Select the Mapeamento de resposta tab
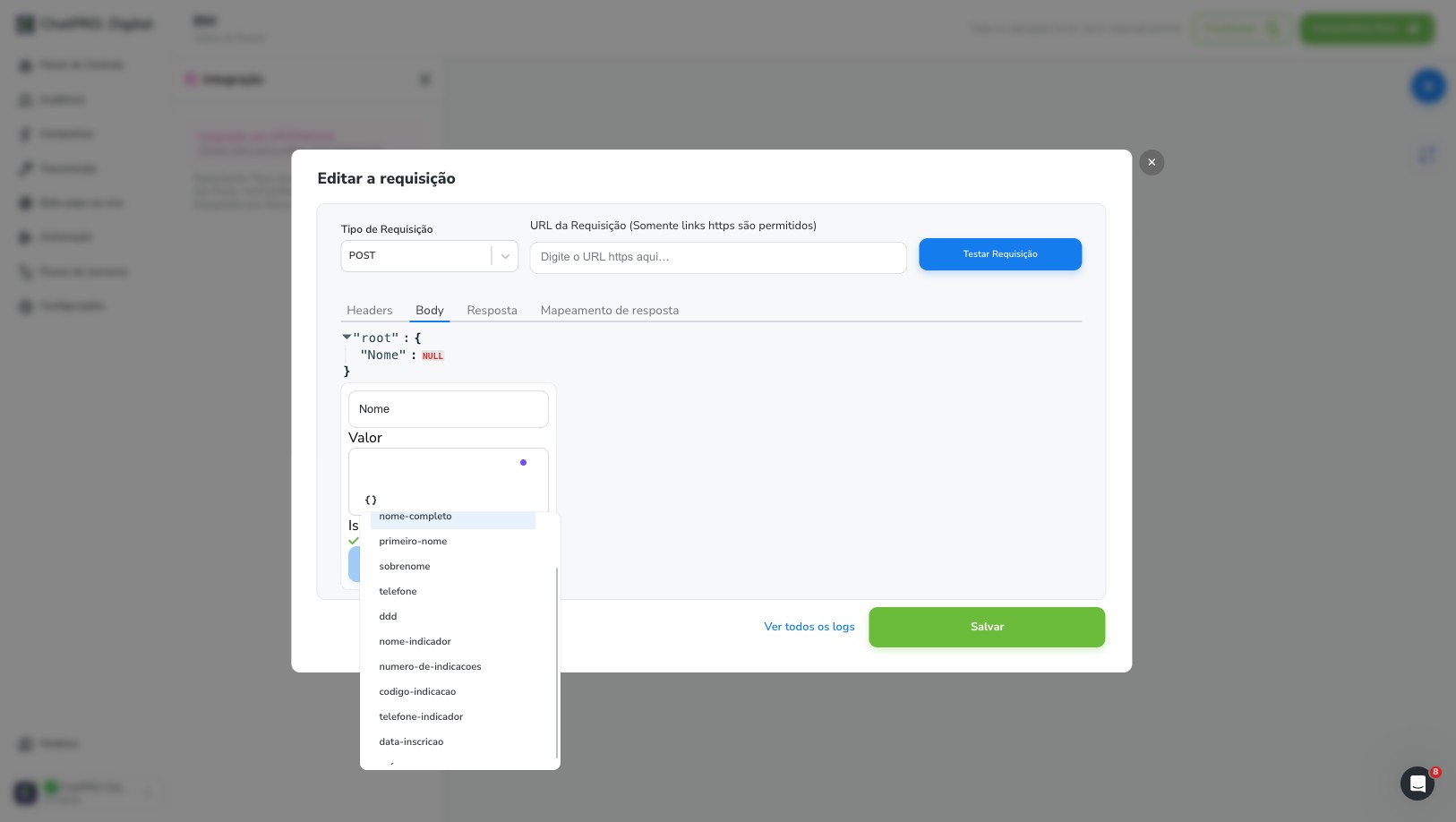Screen dimensions: 1456x822 pyautogui.click(x=610, y=310)
